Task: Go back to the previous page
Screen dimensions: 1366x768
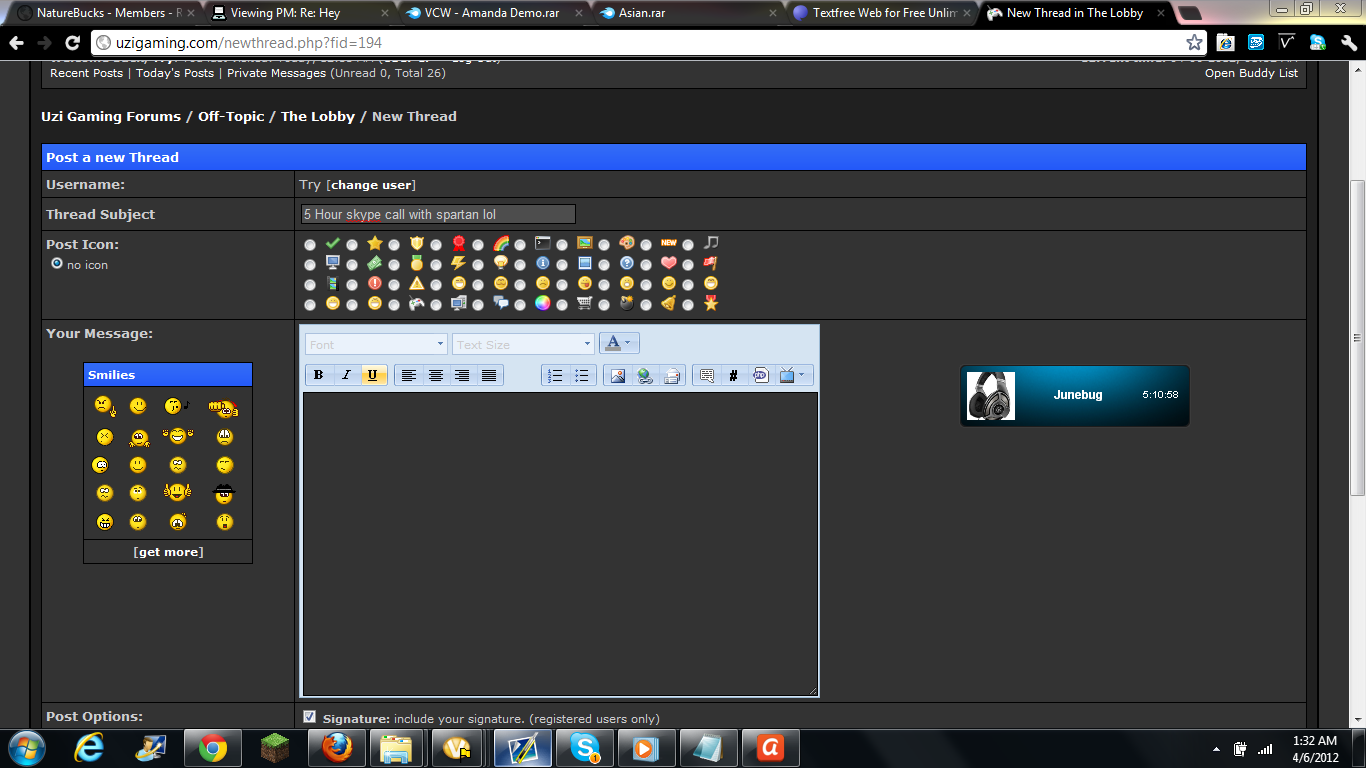Action: coord(17,43)
